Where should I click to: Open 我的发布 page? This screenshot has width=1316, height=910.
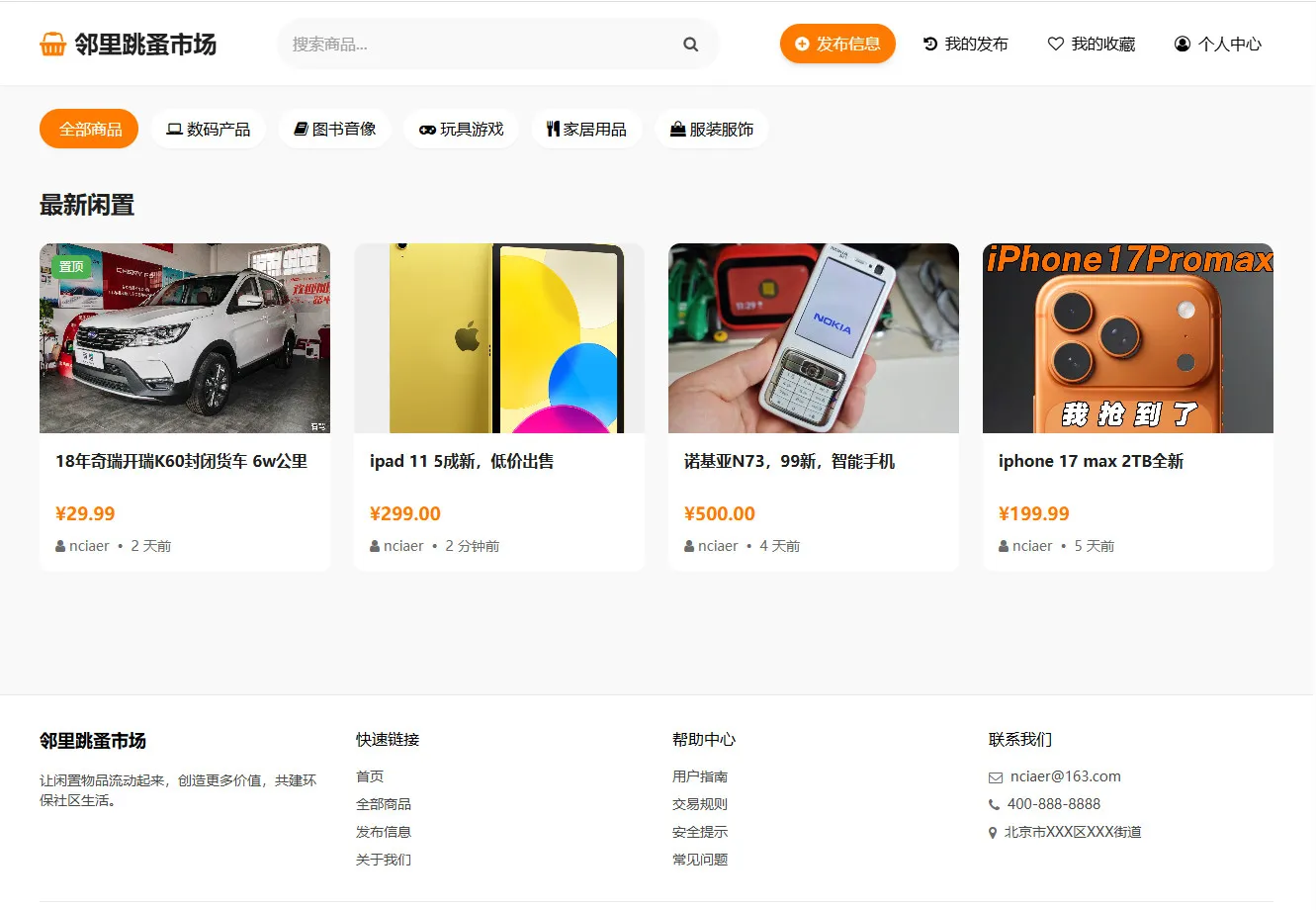point(965,45)
